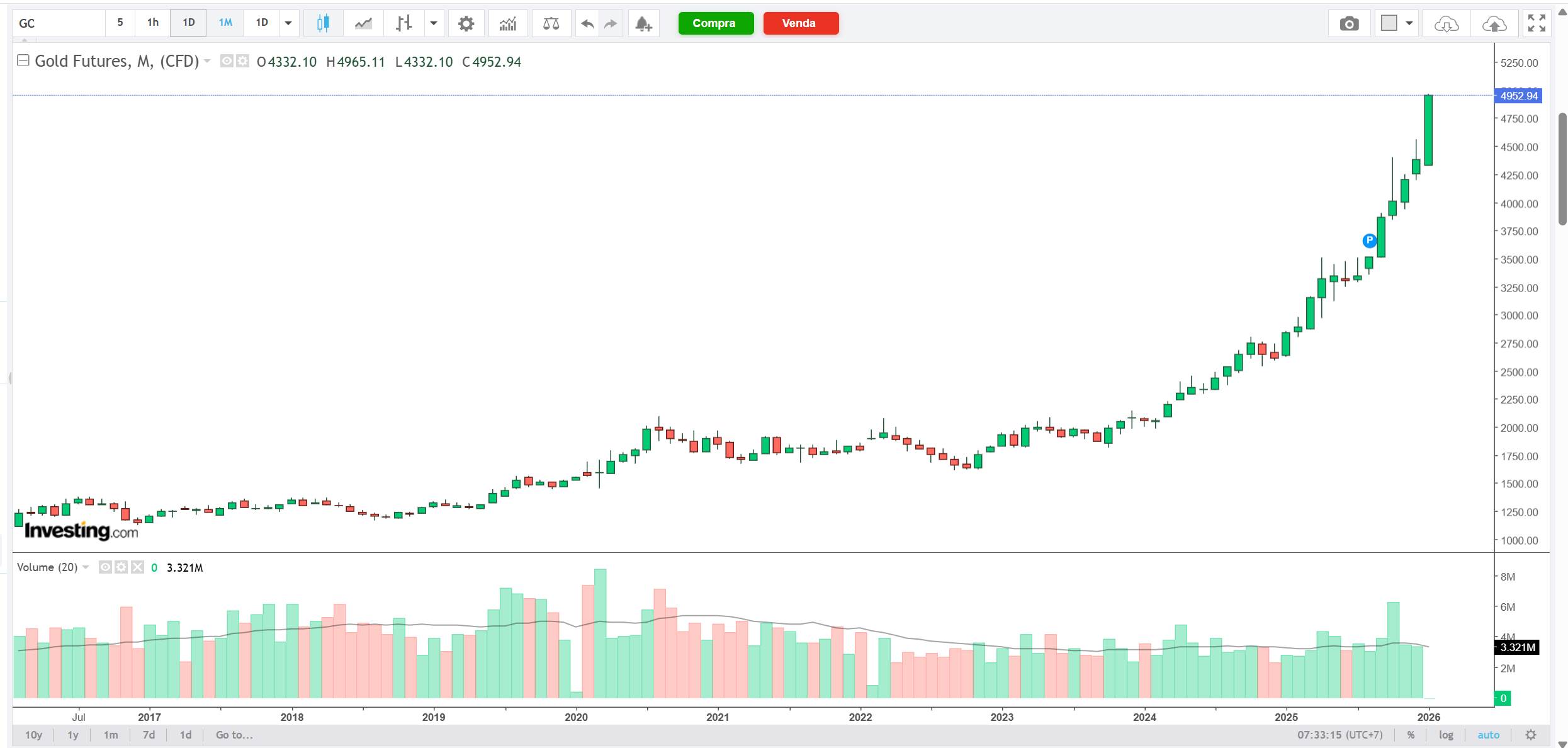The width and height of the screenshot is (1568, 748).
Task: Toggle log scale on price axis
Action: 1446,735
